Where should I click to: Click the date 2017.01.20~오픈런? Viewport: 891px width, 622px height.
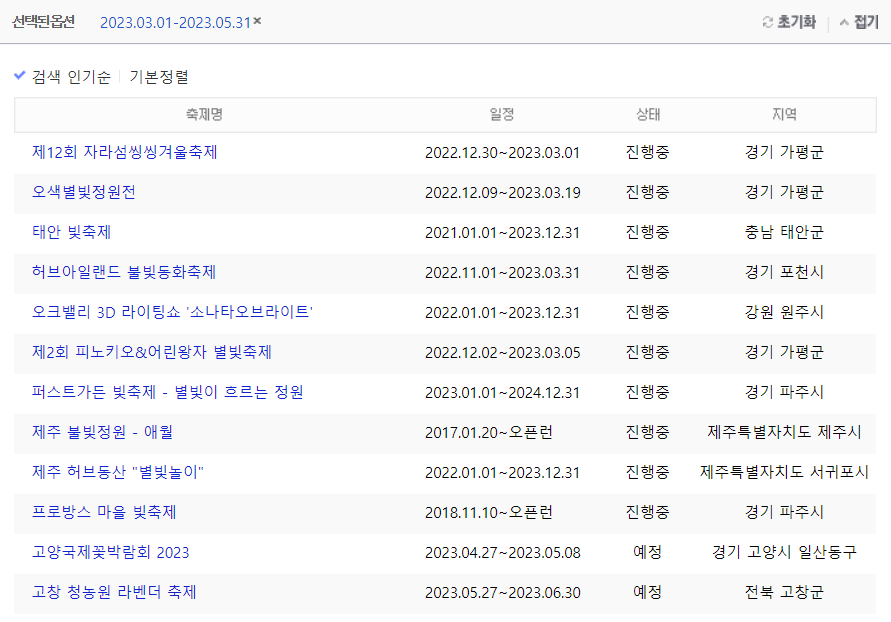tap(489, 433)
